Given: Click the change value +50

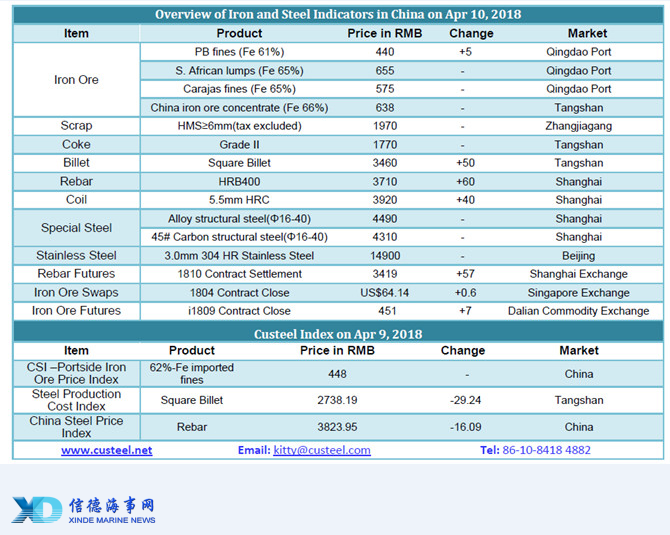Looking at the screenshot, I should click(x=465, y=163).
